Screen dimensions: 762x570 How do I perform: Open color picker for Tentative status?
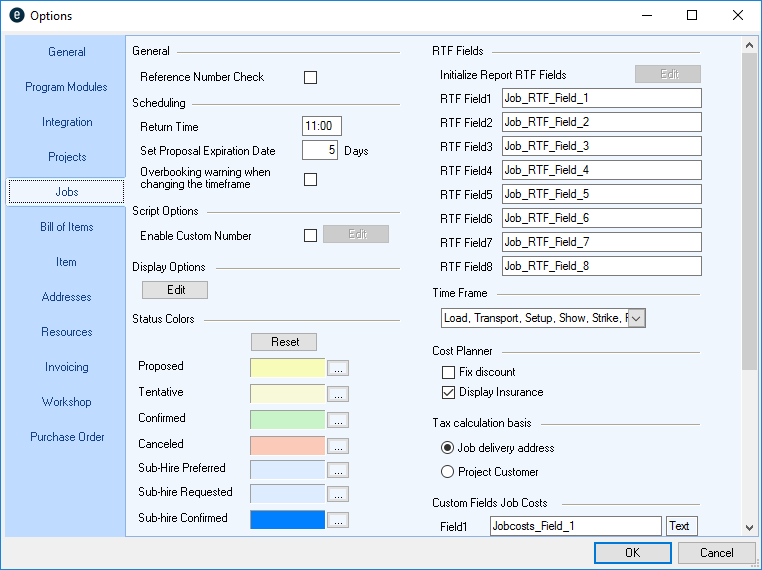(338, 394)
